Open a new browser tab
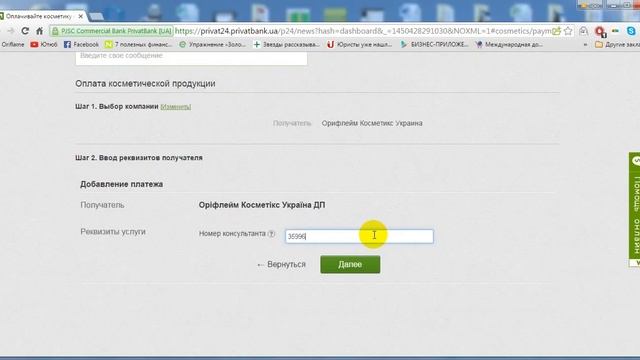Screen dimensions: 640x360 pyautogui.click(x=96, y=16)
